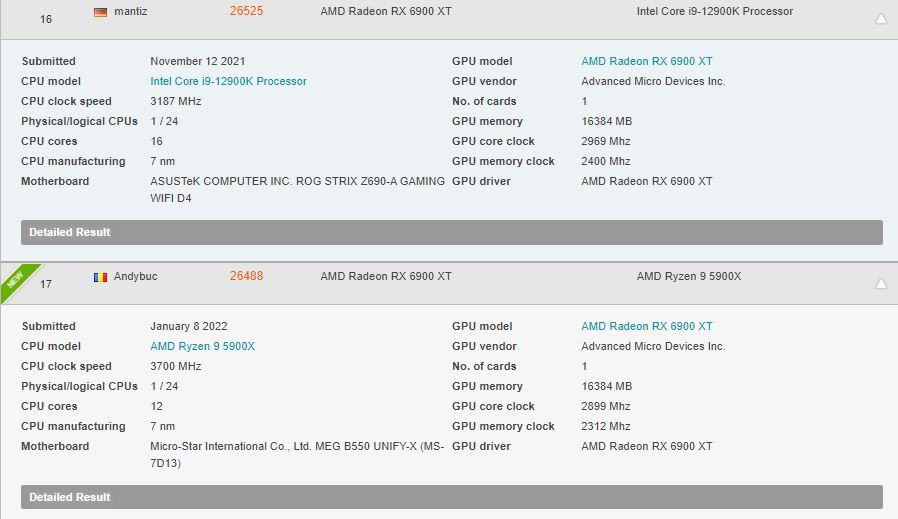Collapse the mantiz result row arrow
This screenshot has height=519, width=898.
pyautogui.click(x=881, y=19)
